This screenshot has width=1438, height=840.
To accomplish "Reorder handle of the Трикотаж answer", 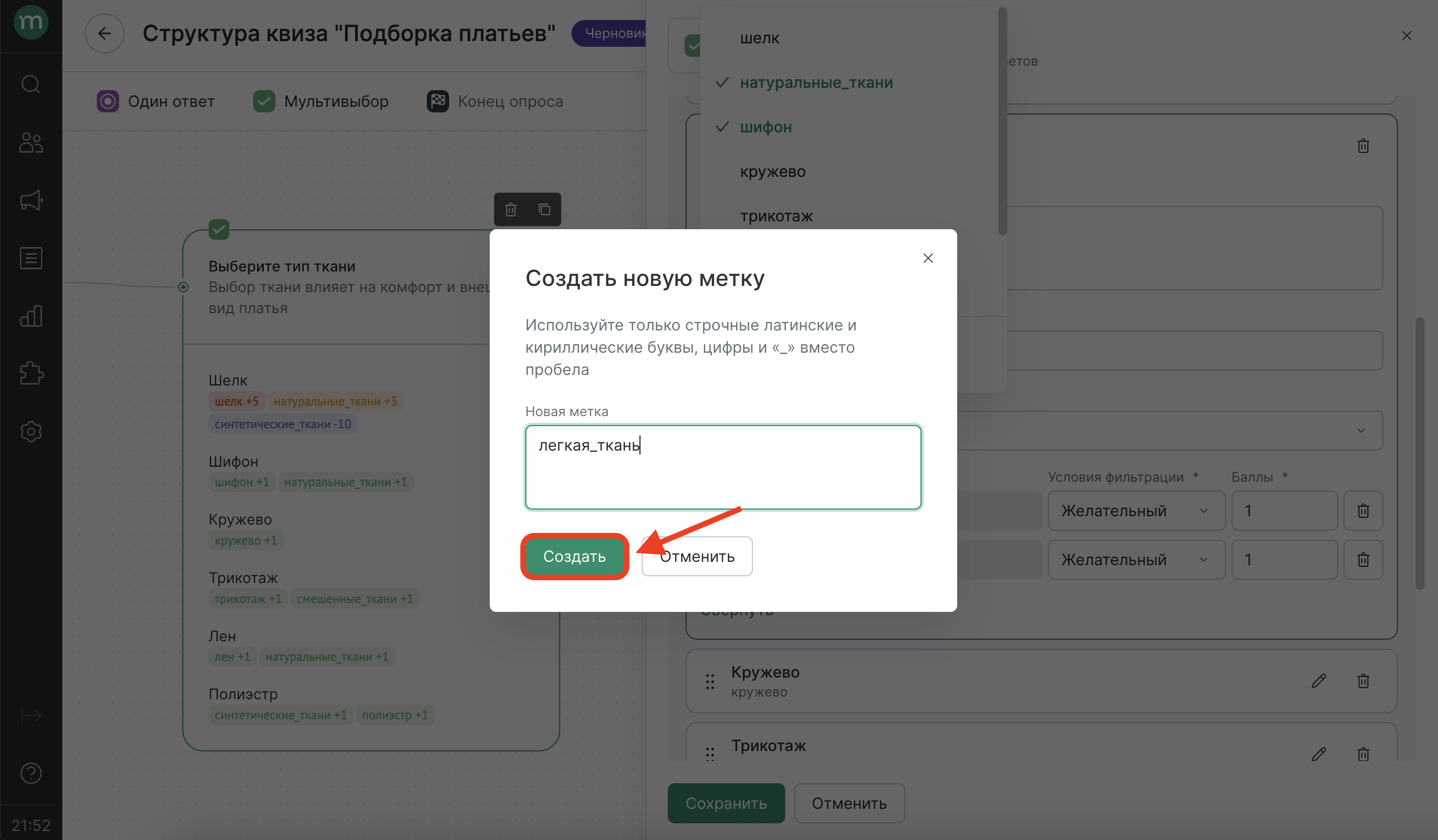I will 710,754.
